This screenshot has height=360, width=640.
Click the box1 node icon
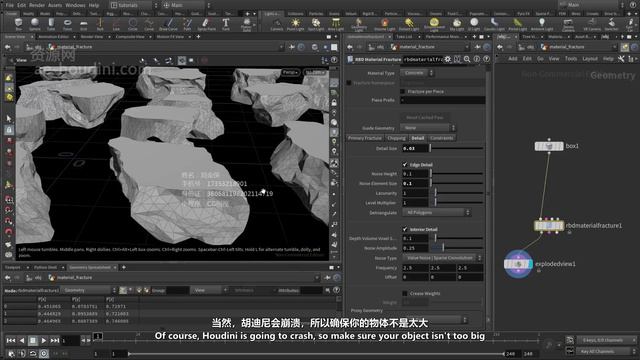549,146
